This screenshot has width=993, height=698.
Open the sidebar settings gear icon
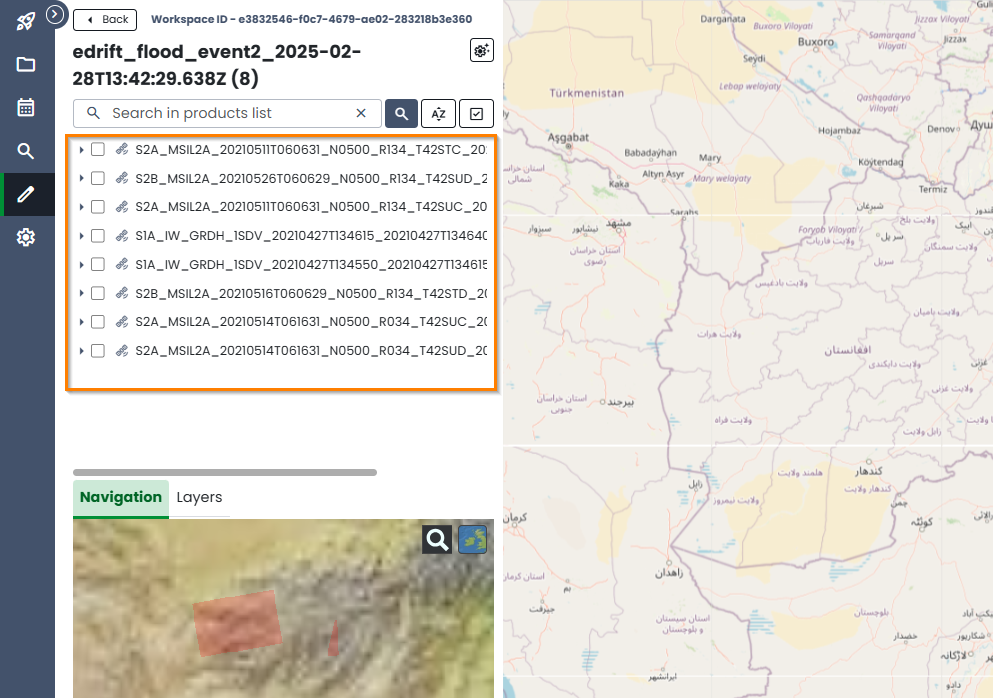[25, 237]
